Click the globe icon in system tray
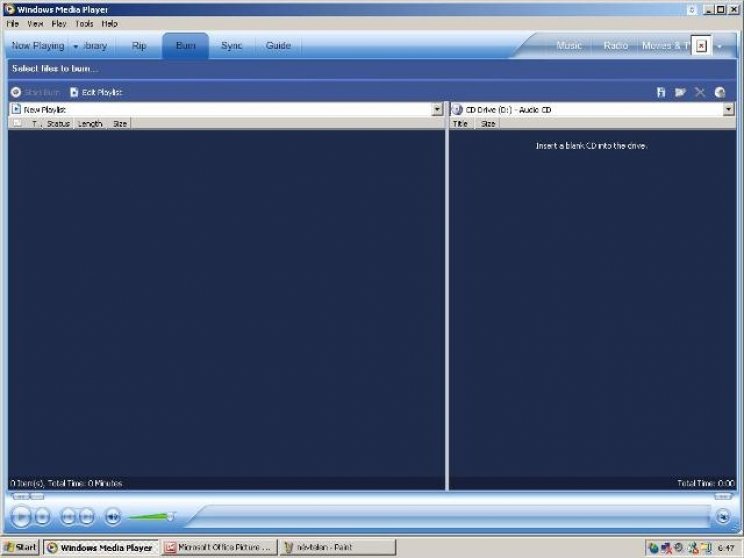The width and height of the screenshot is (744, 558). 653,548
